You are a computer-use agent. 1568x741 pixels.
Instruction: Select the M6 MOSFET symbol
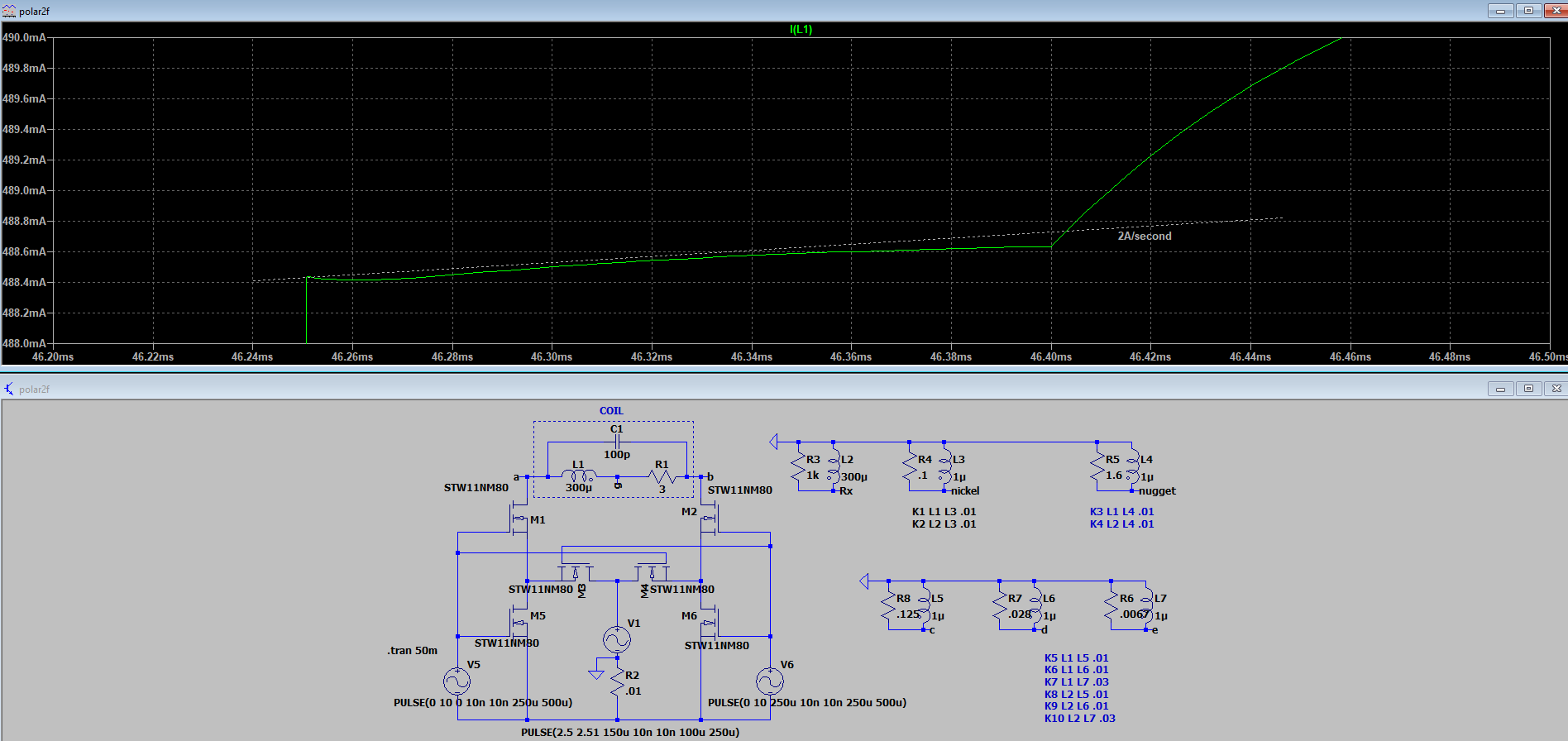710,621
